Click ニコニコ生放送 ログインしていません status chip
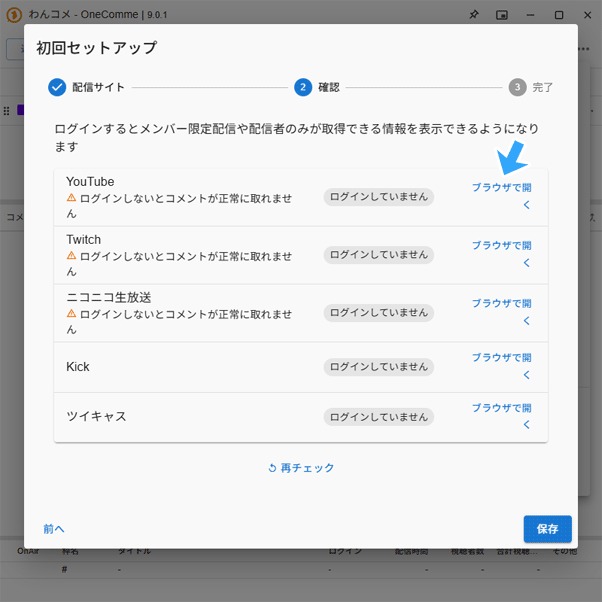Viewport: 602px width, 602px height. click(379, 313)
